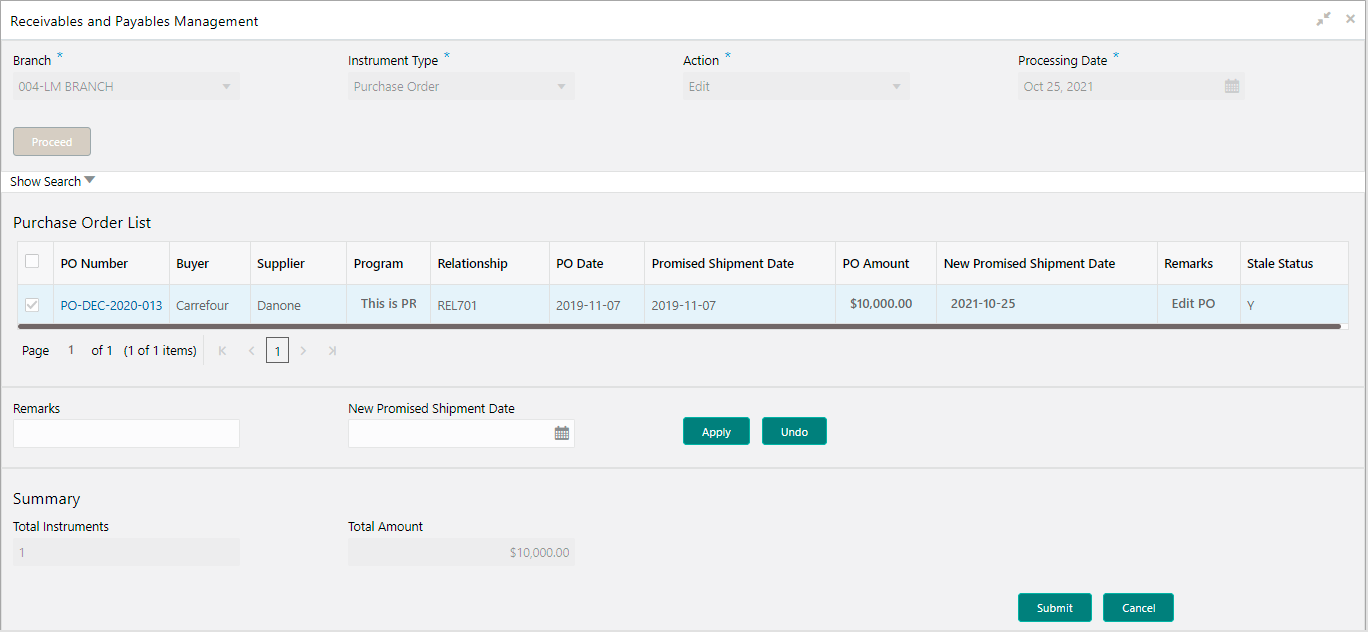Click the Total Amount field
Screen dimensions: 1368x632
click(x=461, y=552)
